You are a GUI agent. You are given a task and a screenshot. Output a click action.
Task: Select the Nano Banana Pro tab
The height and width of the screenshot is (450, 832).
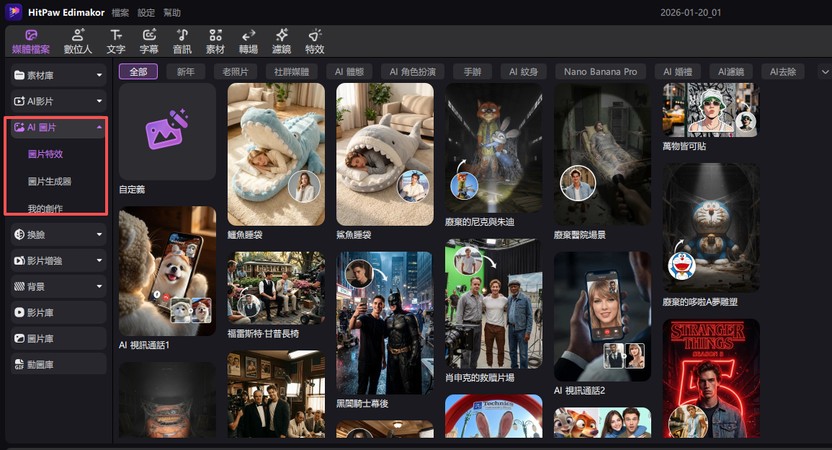tap(601, 72)
